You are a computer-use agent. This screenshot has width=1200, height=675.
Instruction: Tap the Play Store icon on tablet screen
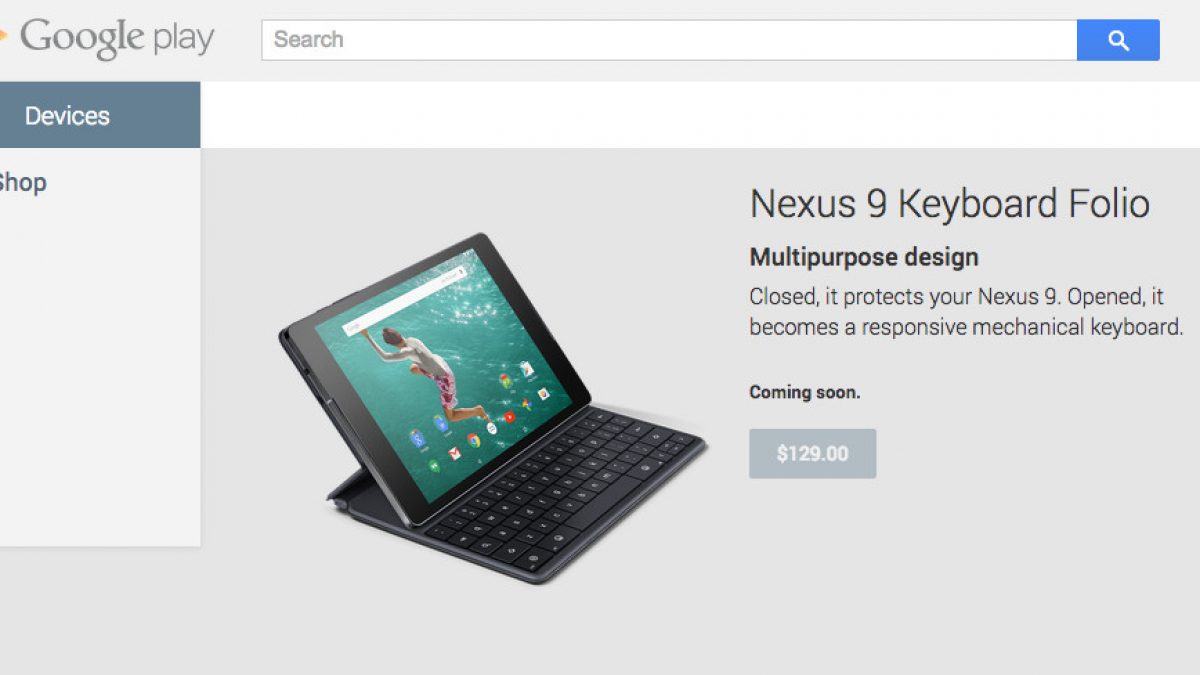527,369
